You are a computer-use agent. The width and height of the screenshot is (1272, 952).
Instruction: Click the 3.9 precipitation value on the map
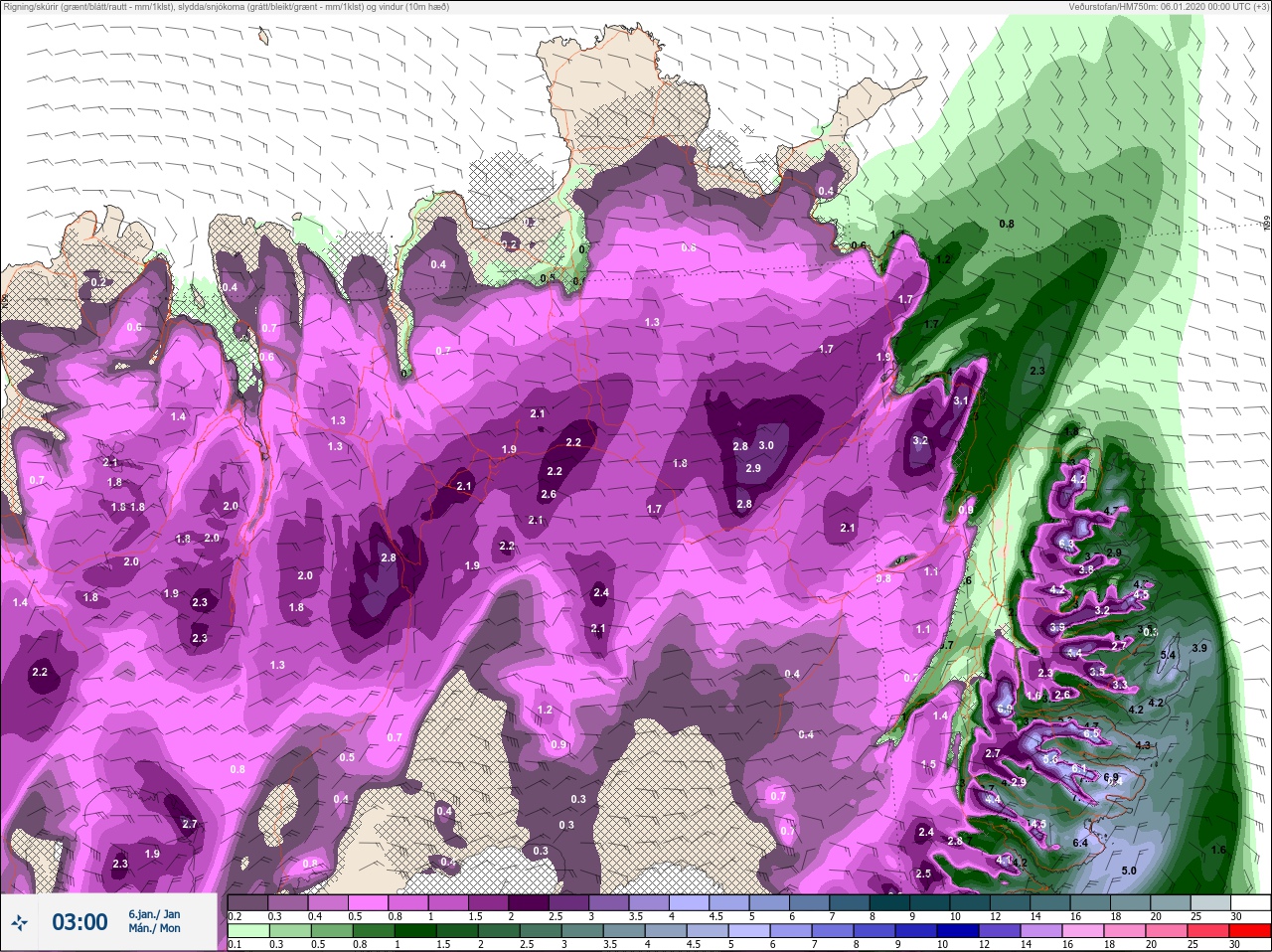click(x=1199, y=648)
